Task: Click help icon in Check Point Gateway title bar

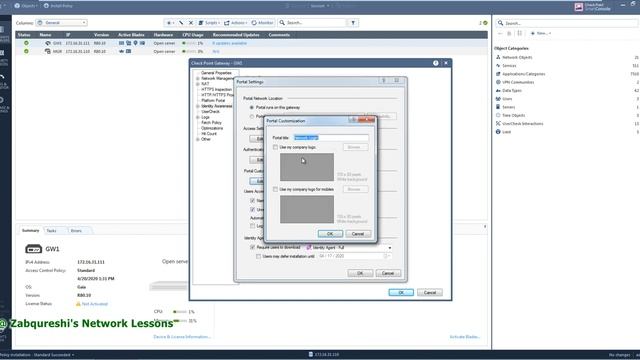Action: tap(436, 63)
